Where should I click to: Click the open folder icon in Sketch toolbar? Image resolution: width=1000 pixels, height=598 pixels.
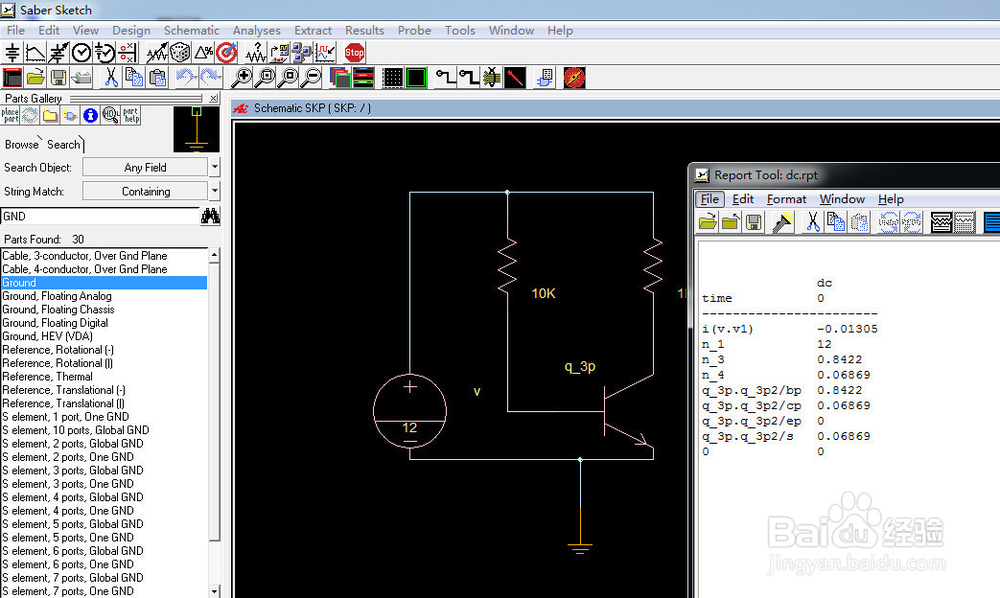[36, 78]
